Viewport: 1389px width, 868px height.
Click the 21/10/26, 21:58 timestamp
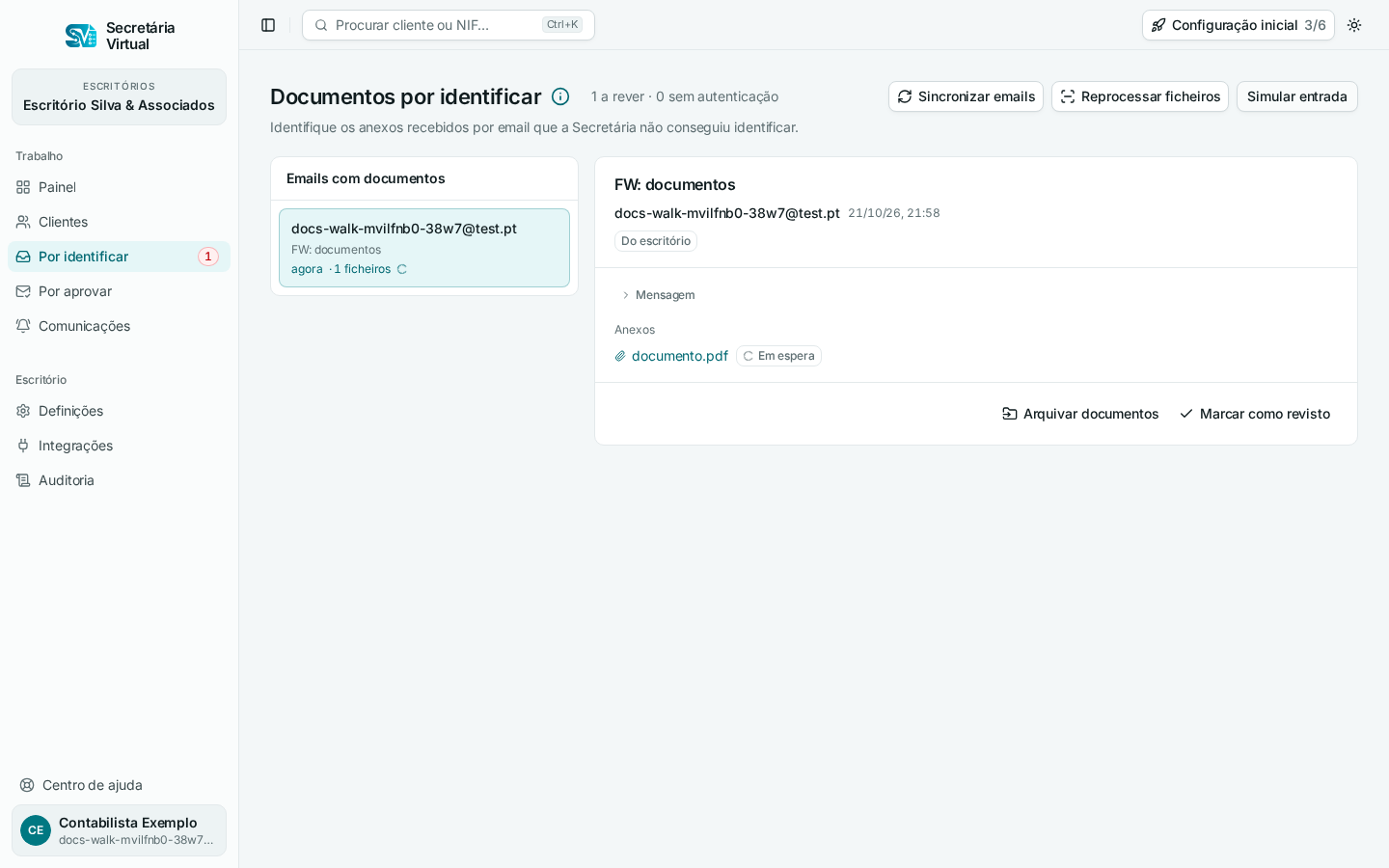point(894,213)
